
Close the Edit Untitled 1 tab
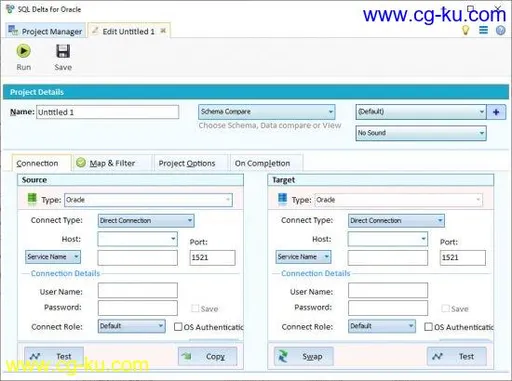(x=163, y=31)
